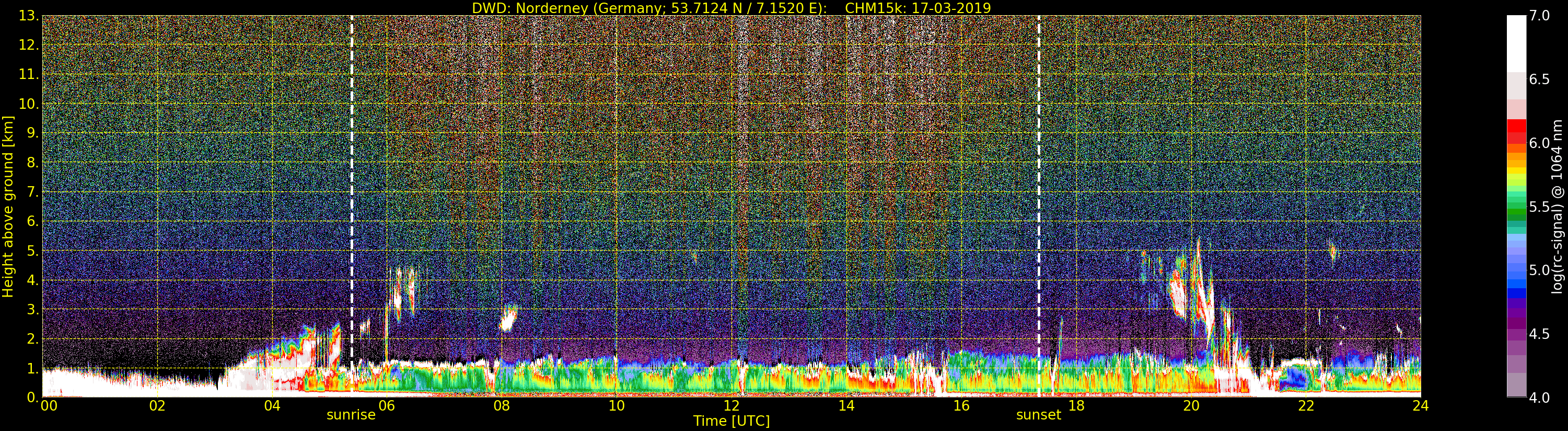Click the 'Time [UTC]' axis label
Screen dimensions: 1568x431
pos(731,421)
